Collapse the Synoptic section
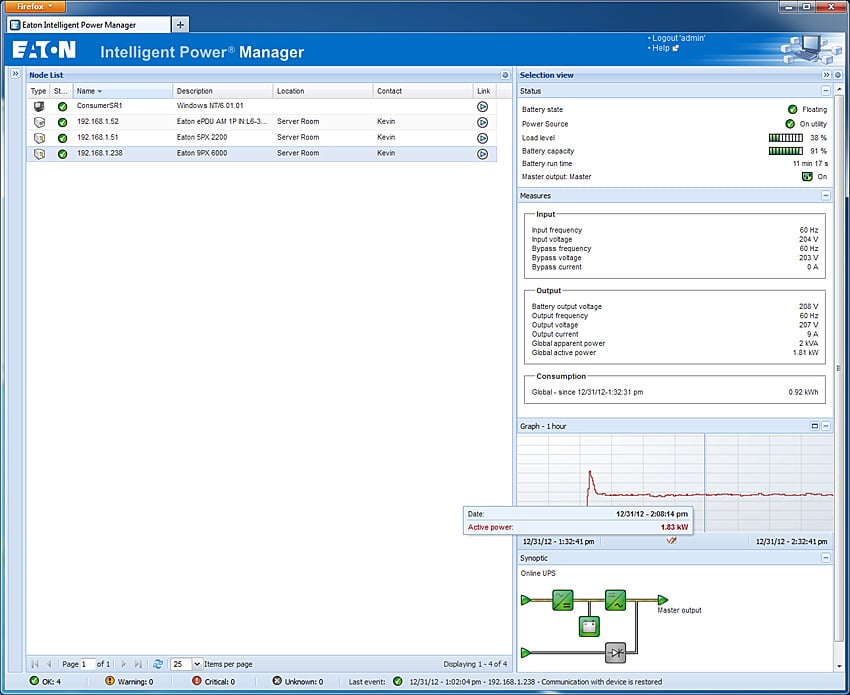Screen dimensions: 850x695 826,558
